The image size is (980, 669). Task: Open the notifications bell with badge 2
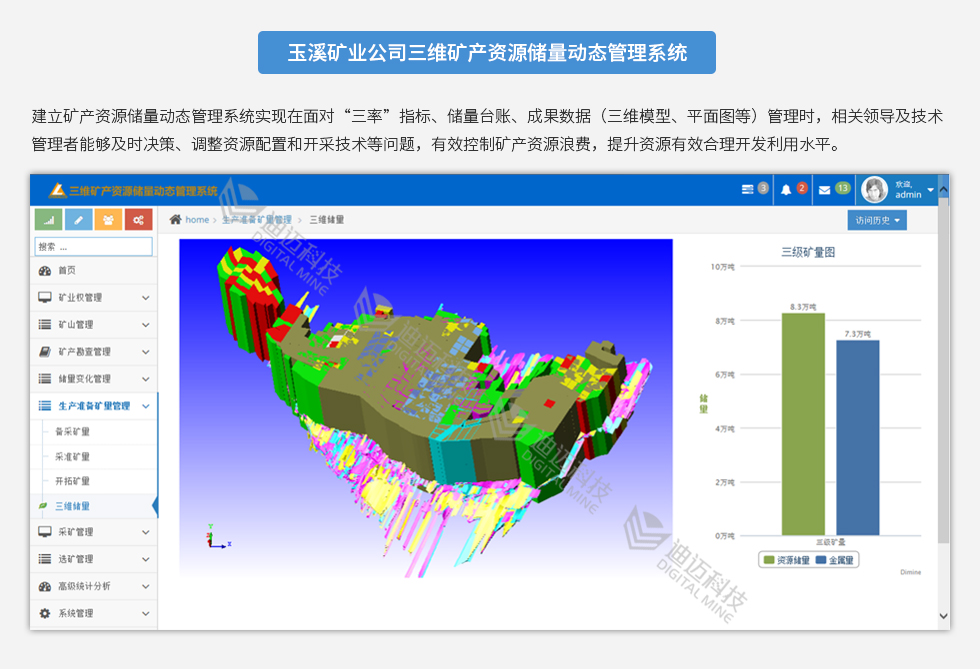[x=793, y=189]
